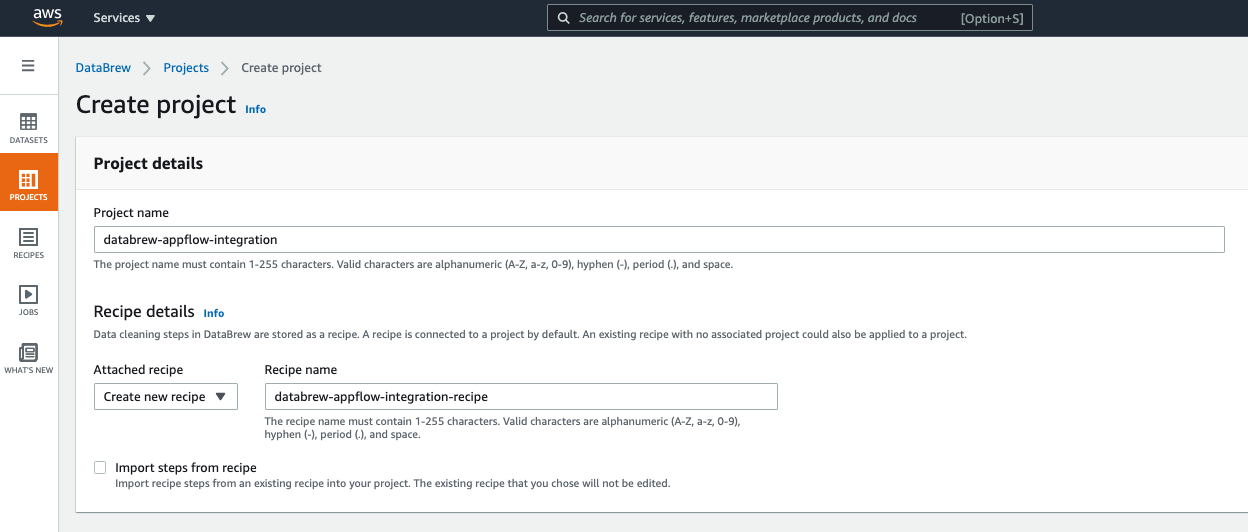Click the Recipe name label
The image size is (1248, 532).
[301, 370]
